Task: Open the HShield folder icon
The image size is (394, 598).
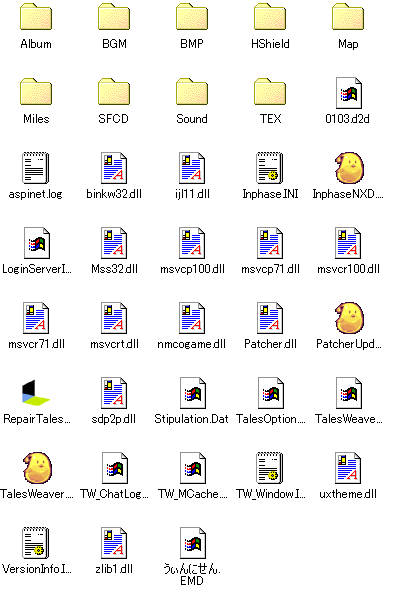Action: click(x=270, y=17)
